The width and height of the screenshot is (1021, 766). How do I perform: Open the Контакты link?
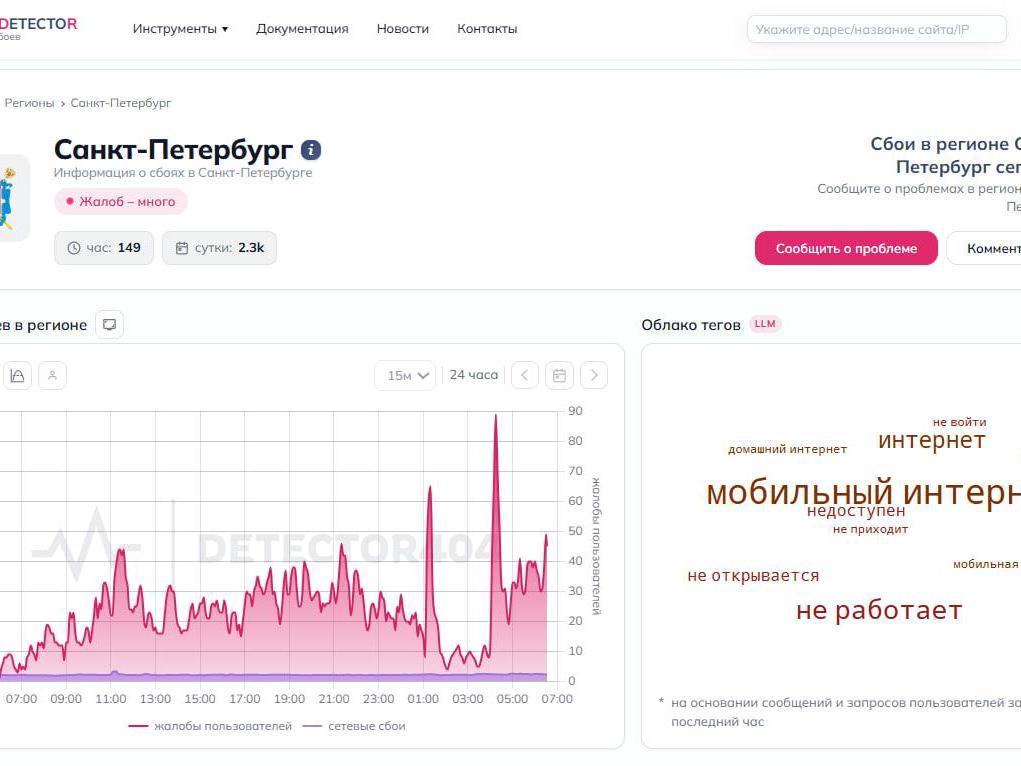click(x=487, y=29)
